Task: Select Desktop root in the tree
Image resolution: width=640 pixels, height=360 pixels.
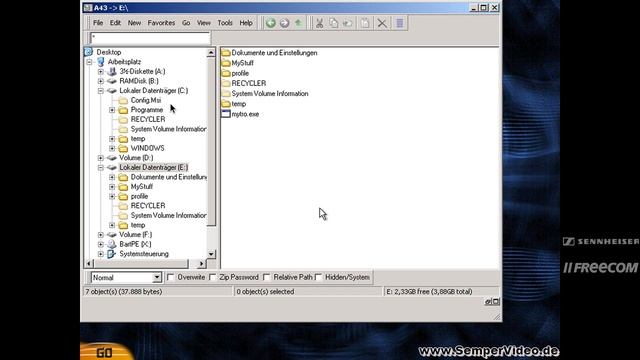Action: click(x=109, y=52)
